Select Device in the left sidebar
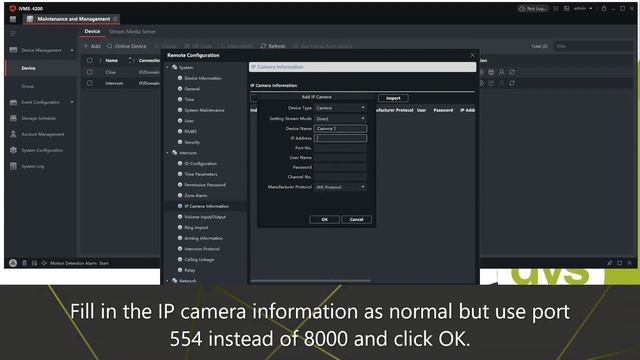Image resolution: width=640 pixels, height=360 pixels. (x=41, y=68)
